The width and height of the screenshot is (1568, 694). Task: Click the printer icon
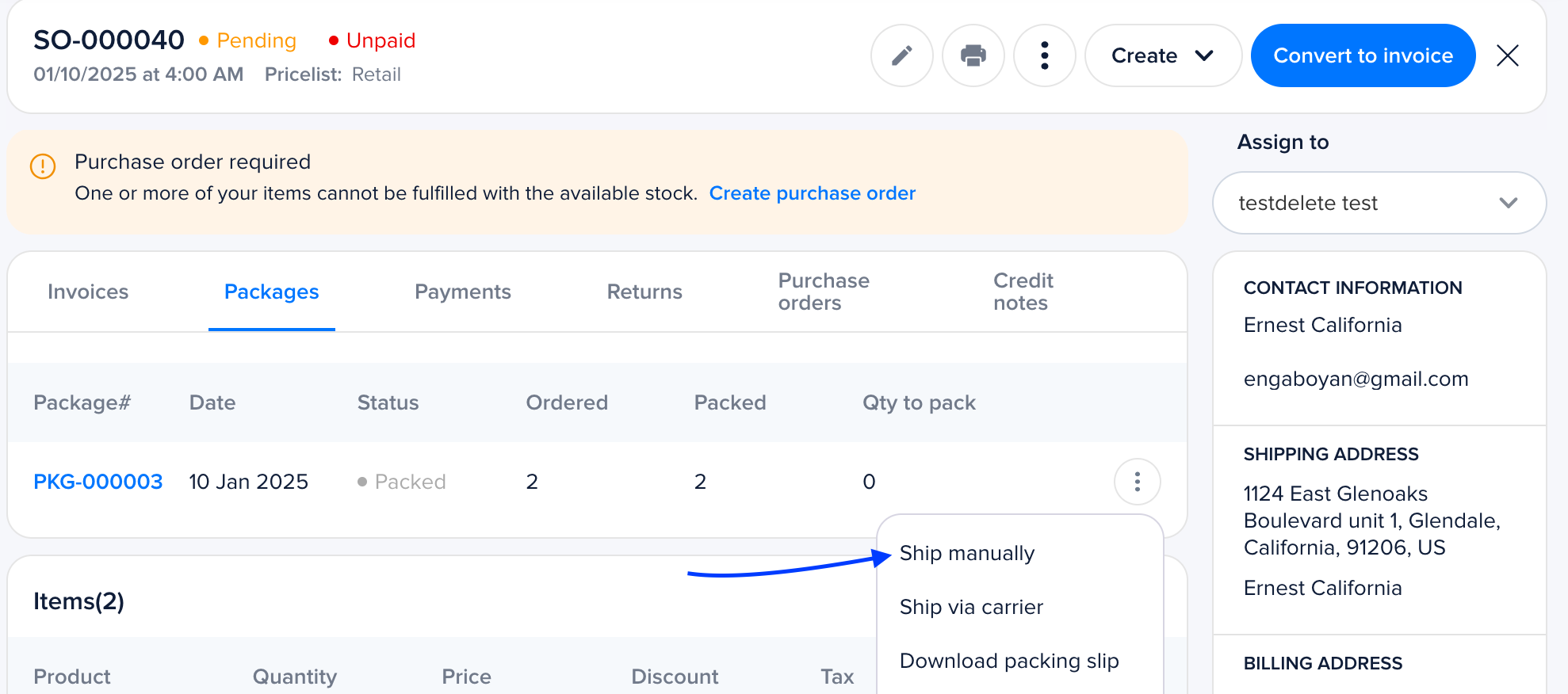(973, 55)
